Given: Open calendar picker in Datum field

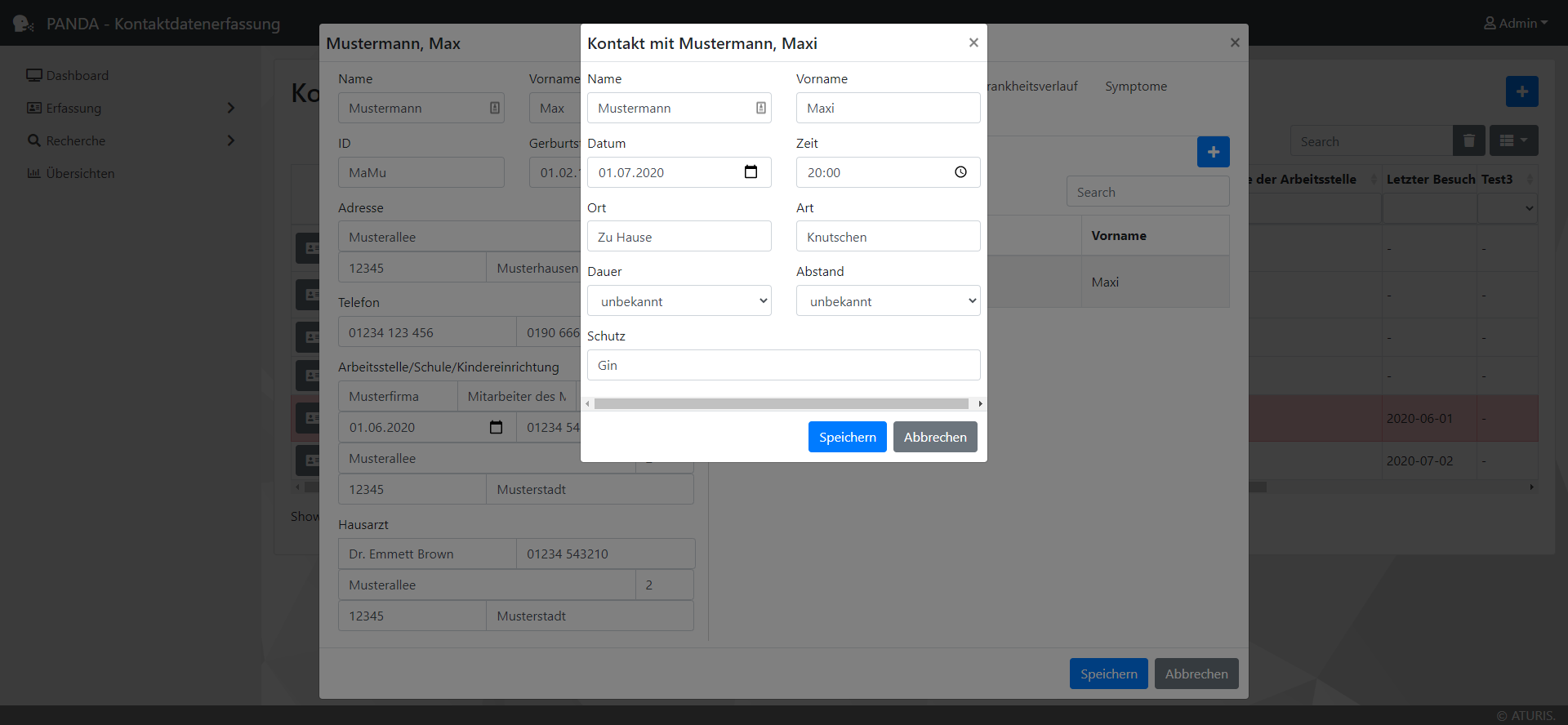Looking at the screenshot, I should click(x=751, y=172).
